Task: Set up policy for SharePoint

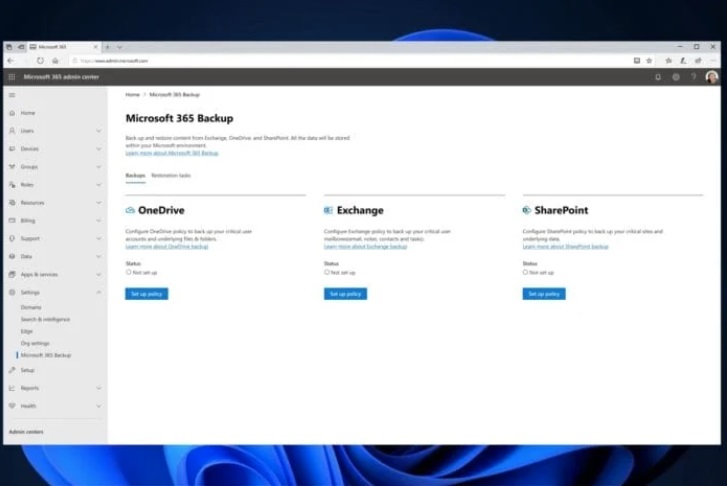Action: (544, 294)
